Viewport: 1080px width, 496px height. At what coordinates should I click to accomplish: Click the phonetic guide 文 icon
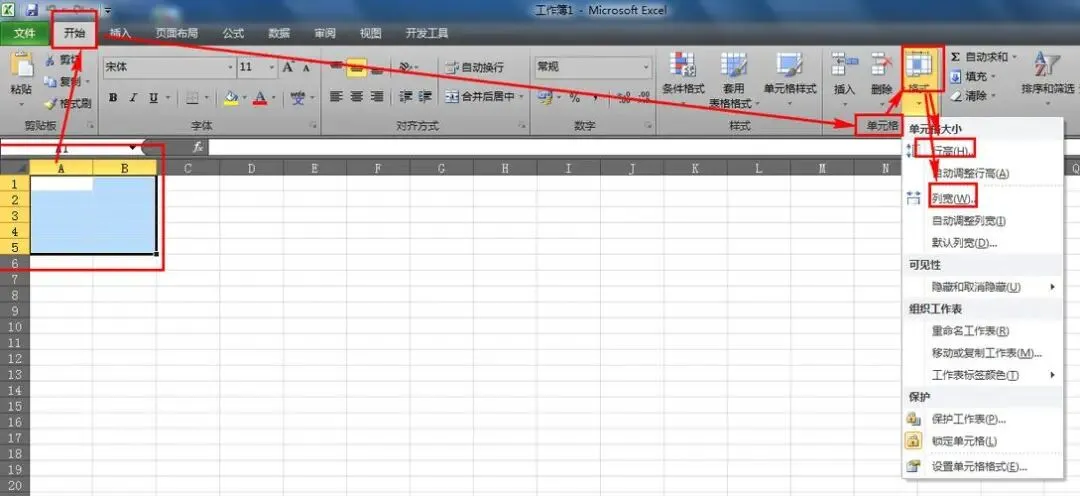[x=298, y=98]
